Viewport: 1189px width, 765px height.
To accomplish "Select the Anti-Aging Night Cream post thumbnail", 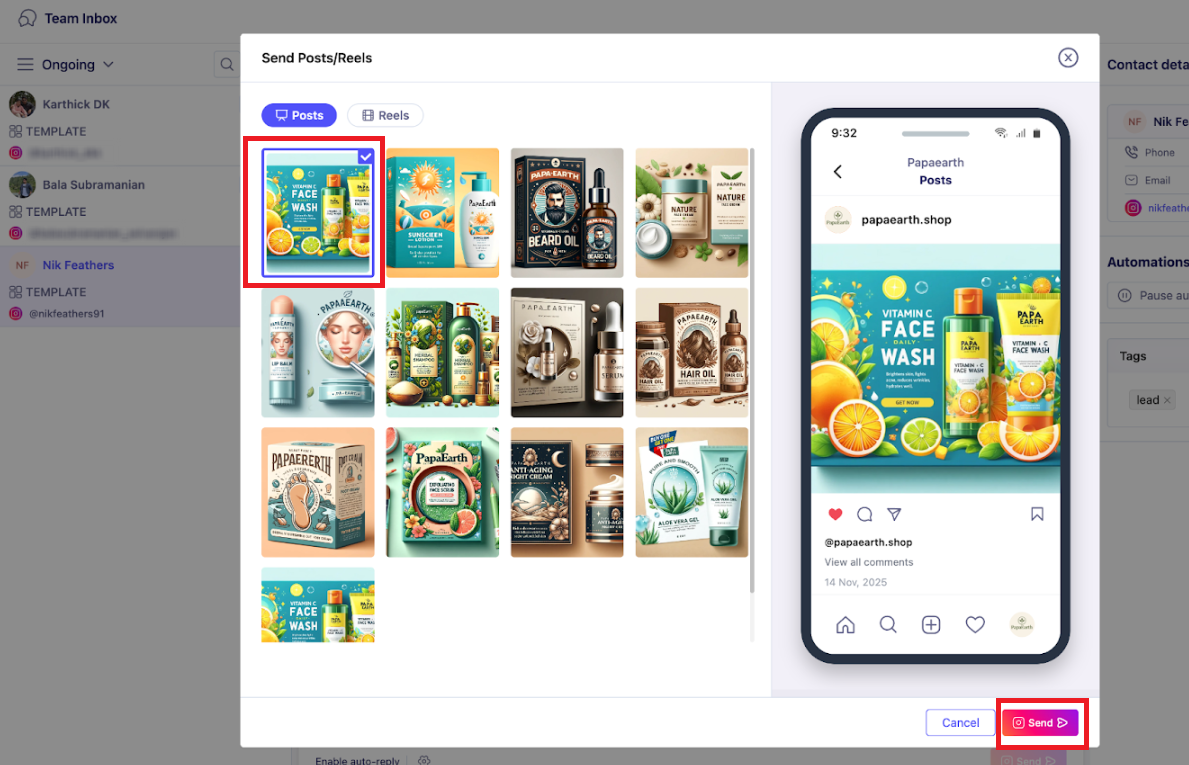I will [x=567, y=492].
